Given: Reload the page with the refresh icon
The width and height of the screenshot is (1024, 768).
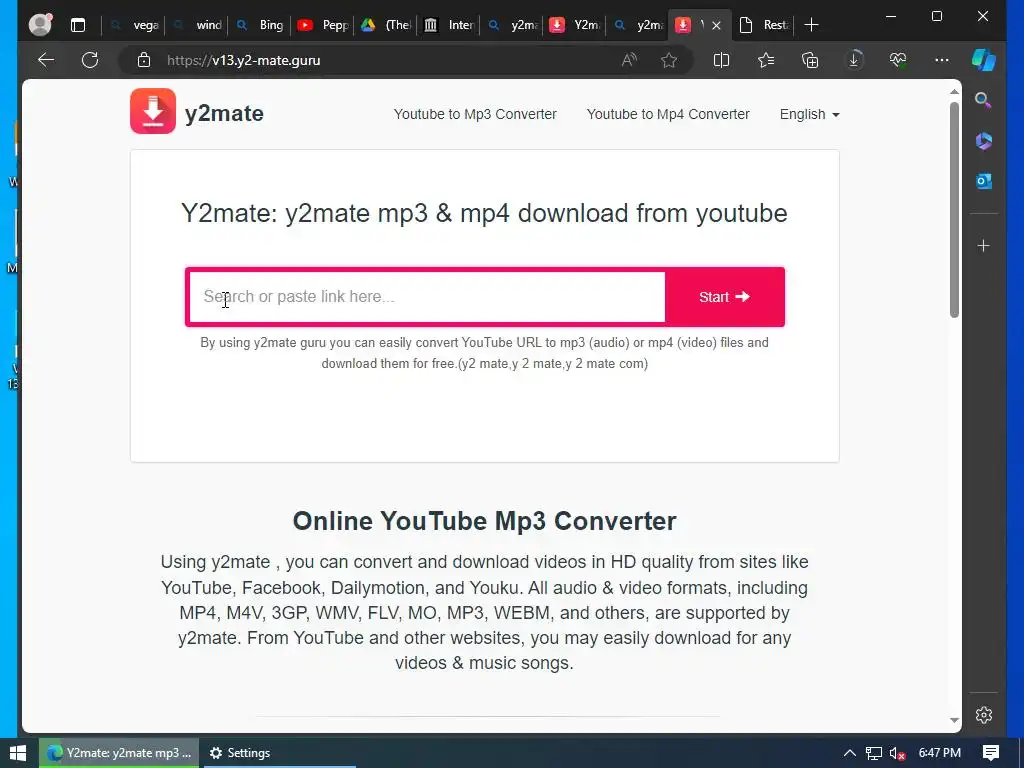Looking at the screenshot, I should [x=90, y=60].
